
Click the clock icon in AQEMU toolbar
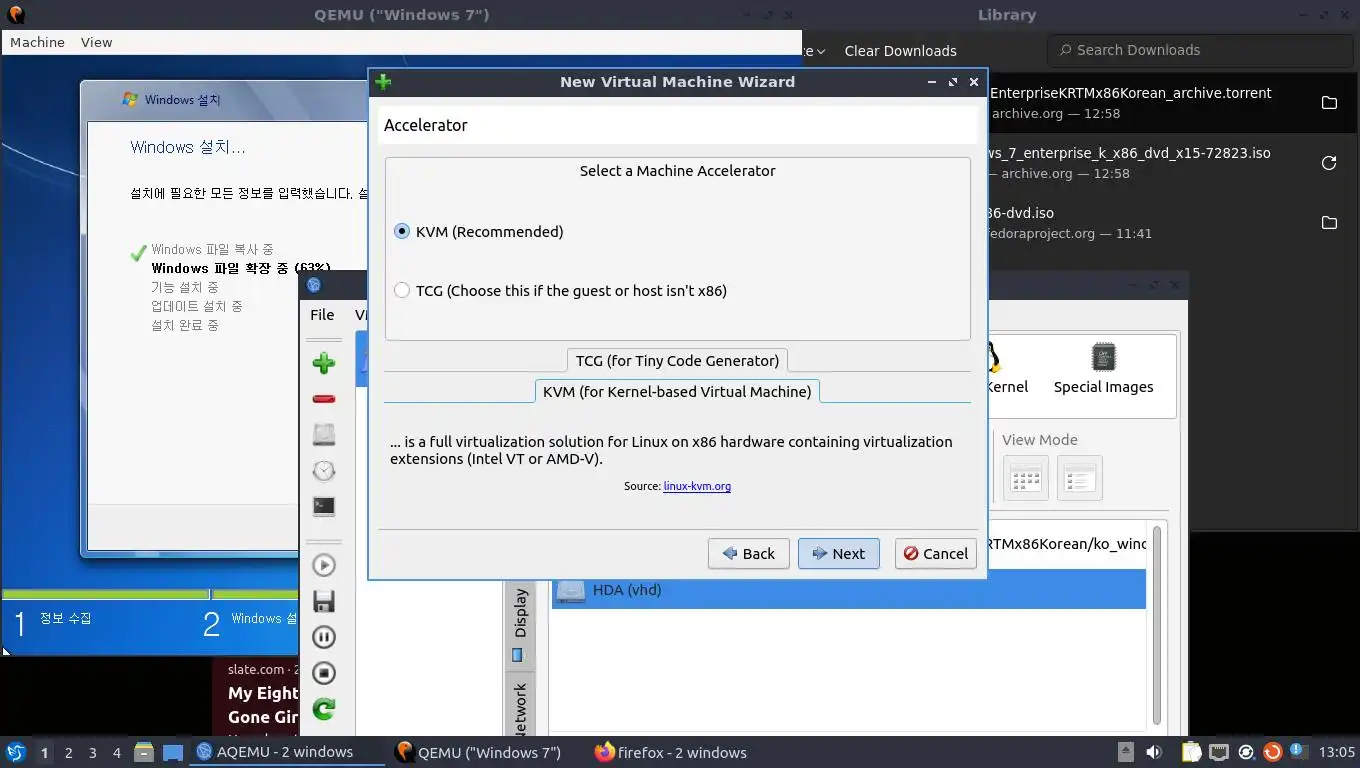point(323,470)
